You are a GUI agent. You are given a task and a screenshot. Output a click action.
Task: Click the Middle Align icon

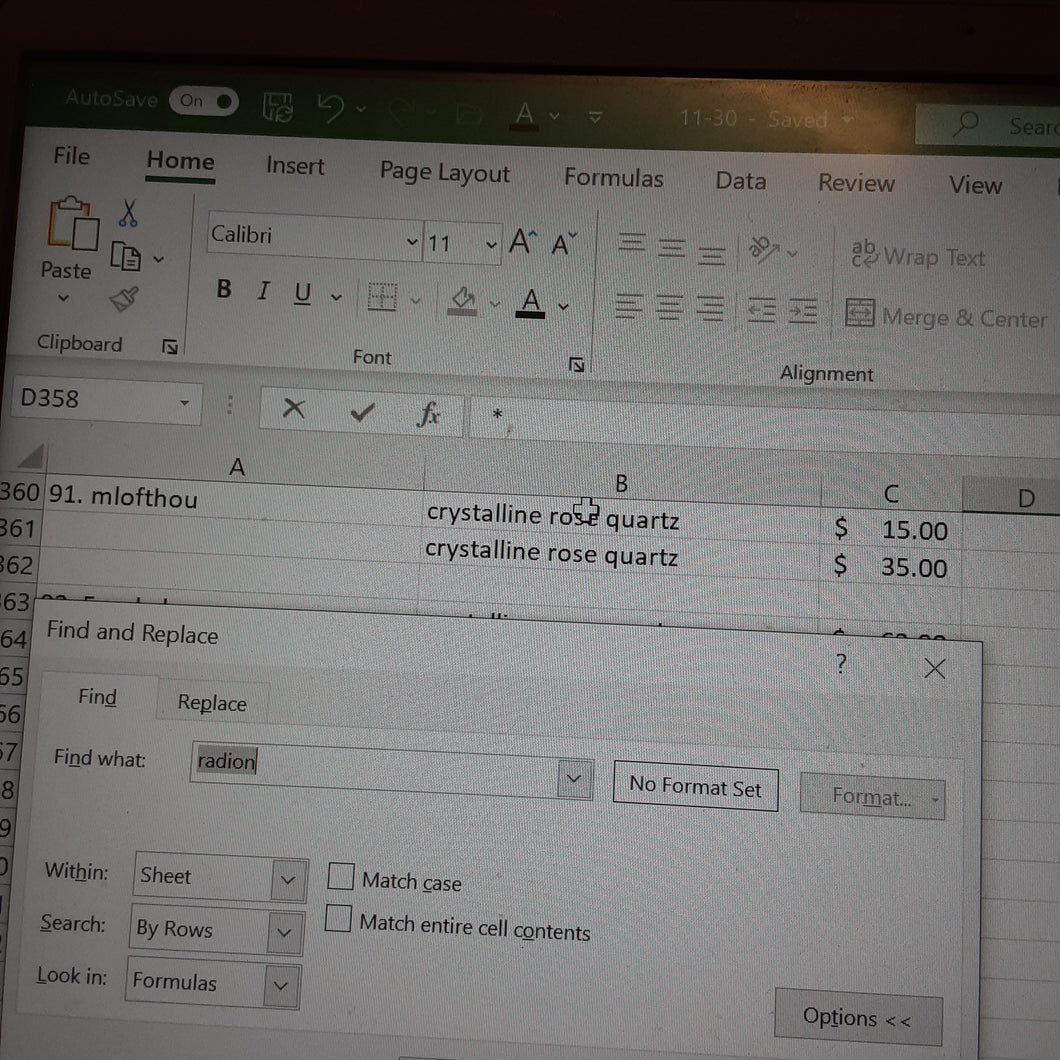click(x=671, y=247)
